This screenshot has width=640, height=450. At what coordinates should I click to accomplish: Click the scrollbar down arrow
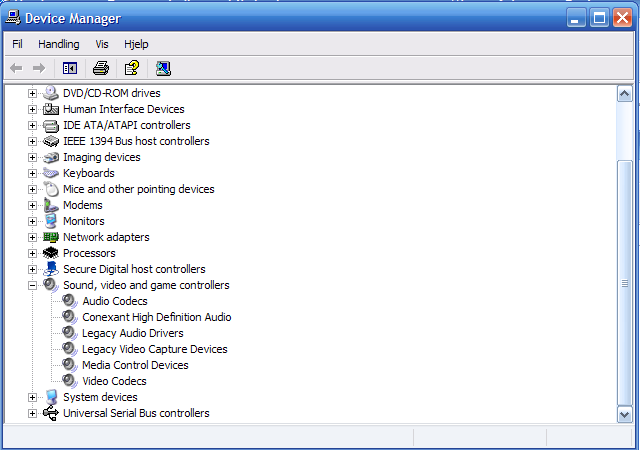[624, 414]
